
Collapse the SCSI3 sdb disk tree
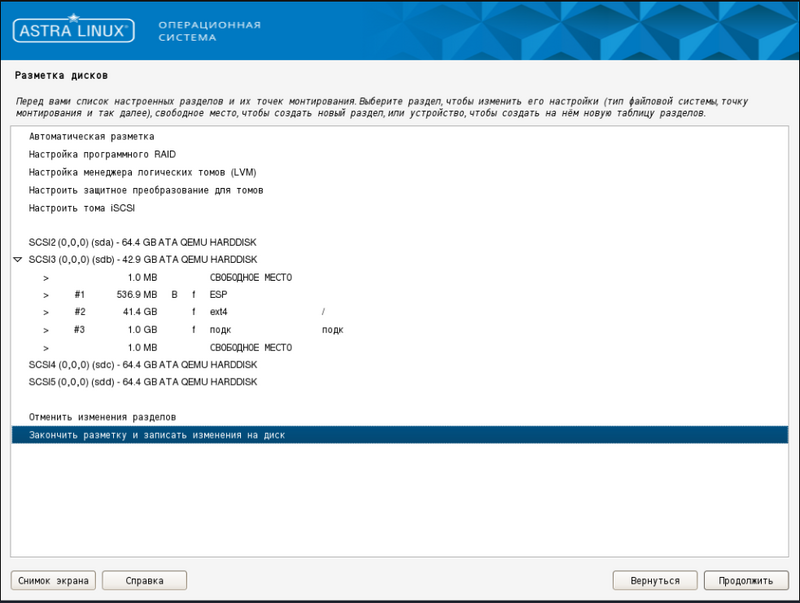coord(18,259)
